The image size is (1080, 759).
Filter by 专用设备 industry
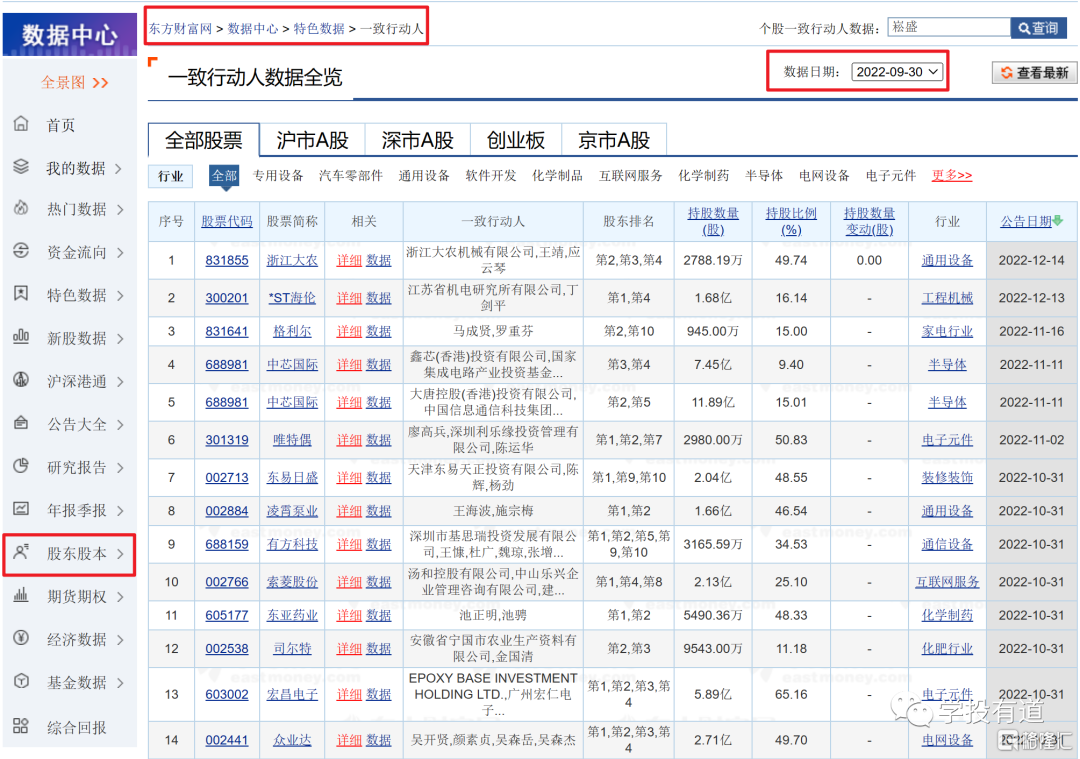(x=278, y=176)
